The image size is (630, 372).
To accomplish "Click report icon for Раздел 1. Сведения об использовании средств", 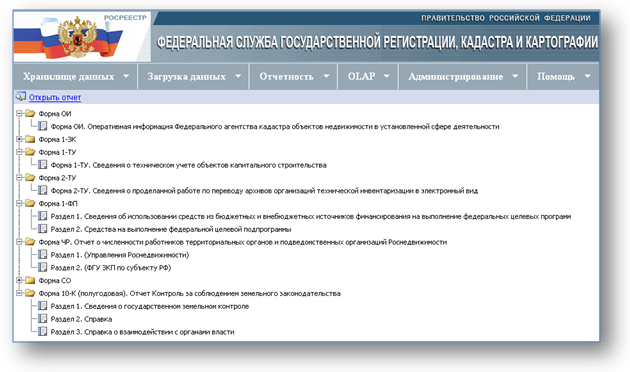I will (x=43, y=216).
